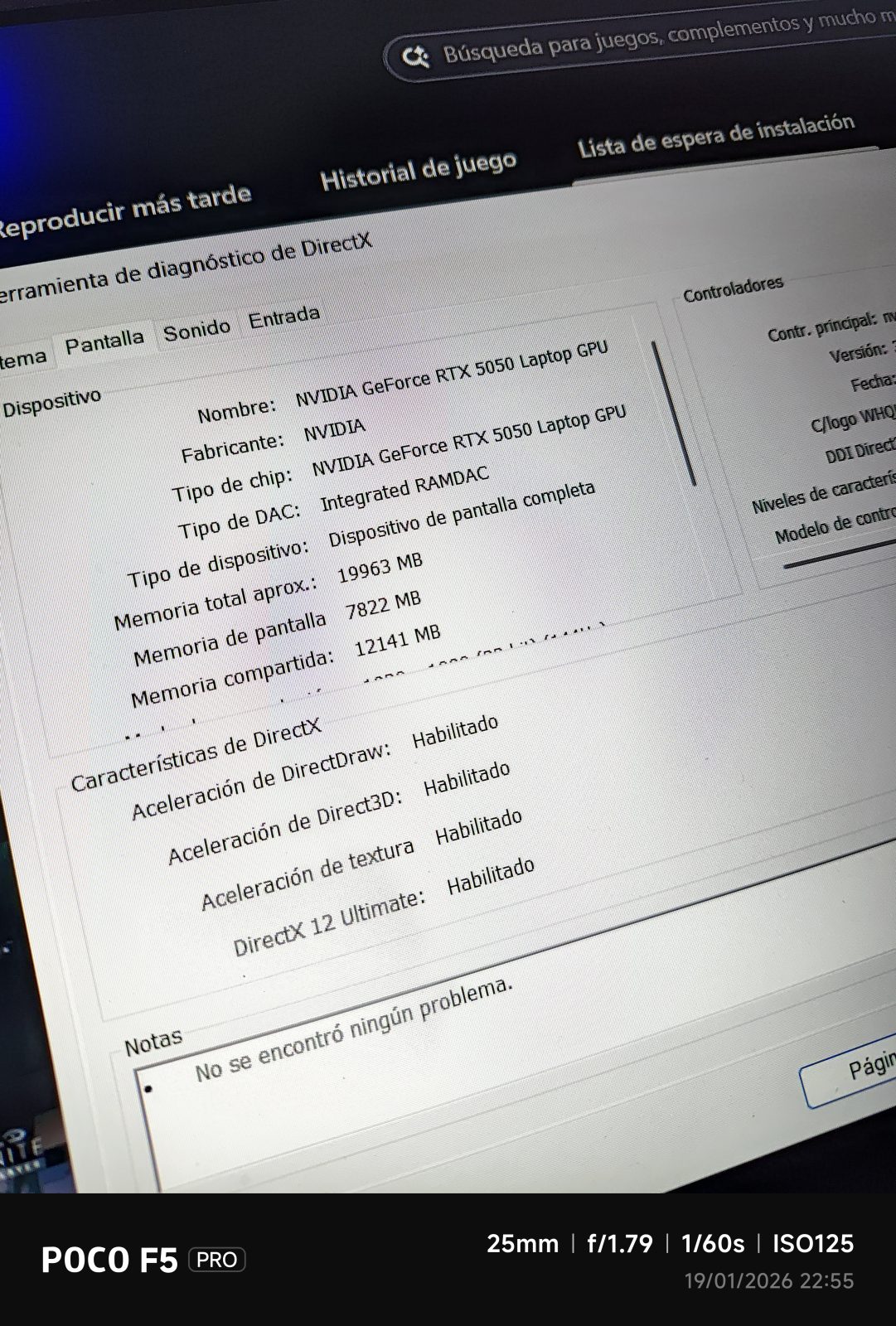Click 'No se encontró ningún problema.' note
The height and width of the screenshot is (1326, 896).
pos(354,1030)
